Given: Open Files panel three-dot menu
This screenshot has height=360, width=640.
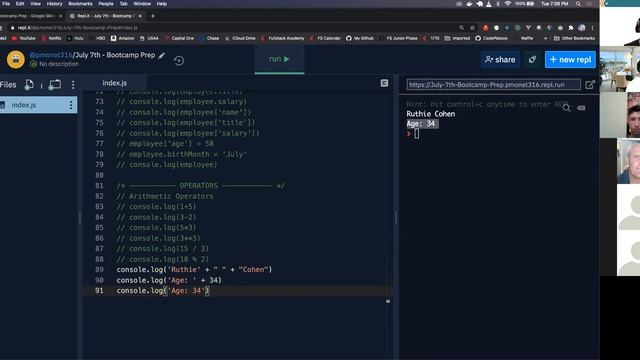Looking at the screenshot, I should point(73,85).
